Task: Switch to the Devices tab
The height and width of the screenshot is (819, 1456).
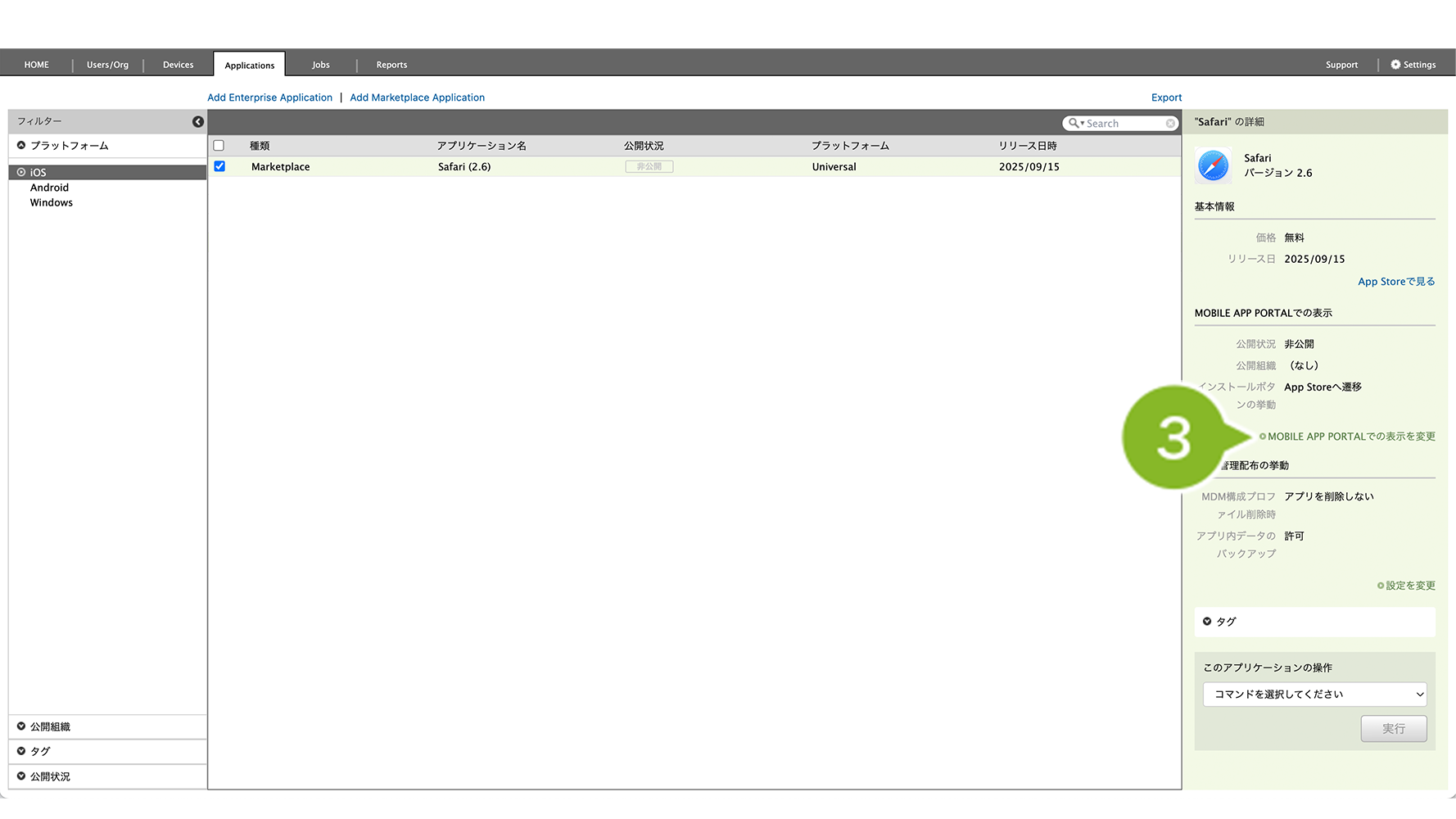Action: 178,65
